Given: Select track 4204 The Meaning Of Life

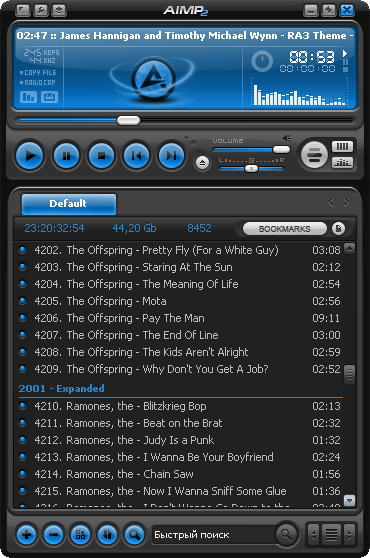Looking at the screenshot, I should pyautogui.click(x=180, y=284).
